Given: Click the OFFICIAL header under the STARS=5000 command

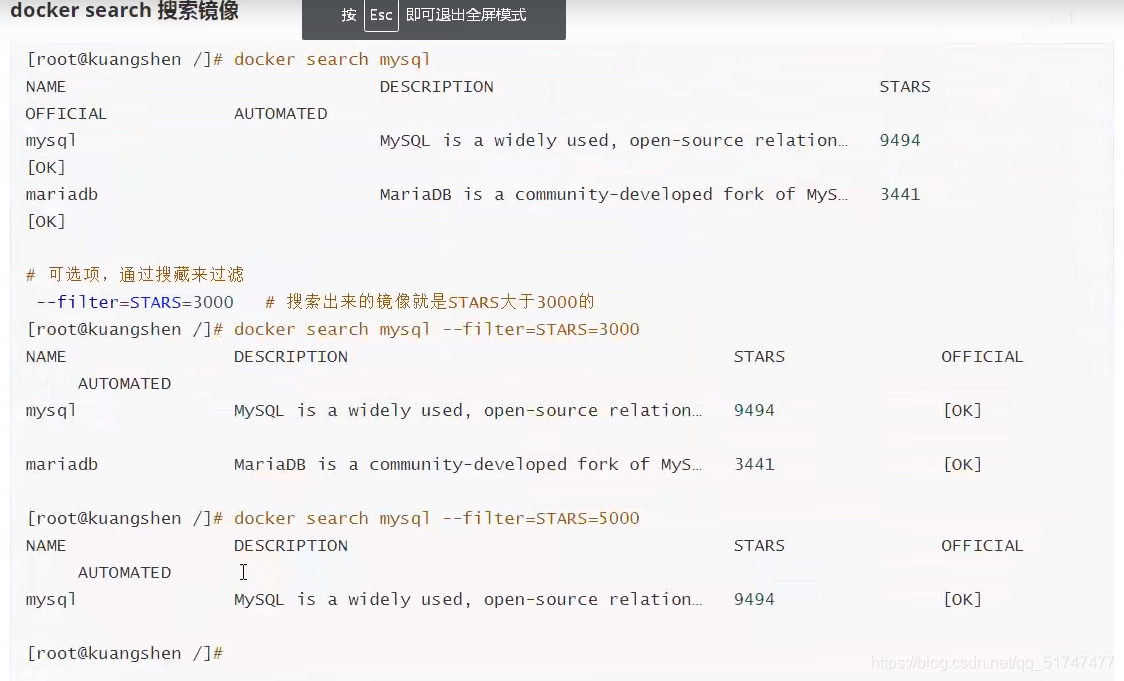Looking at the screenshot, I should (982, 546).
